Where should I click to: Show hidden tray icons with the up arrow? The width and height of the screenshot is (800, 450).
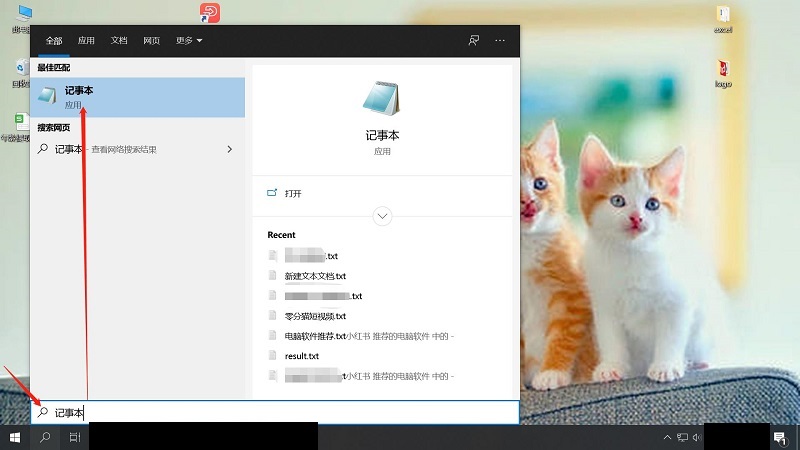(667, 437)
